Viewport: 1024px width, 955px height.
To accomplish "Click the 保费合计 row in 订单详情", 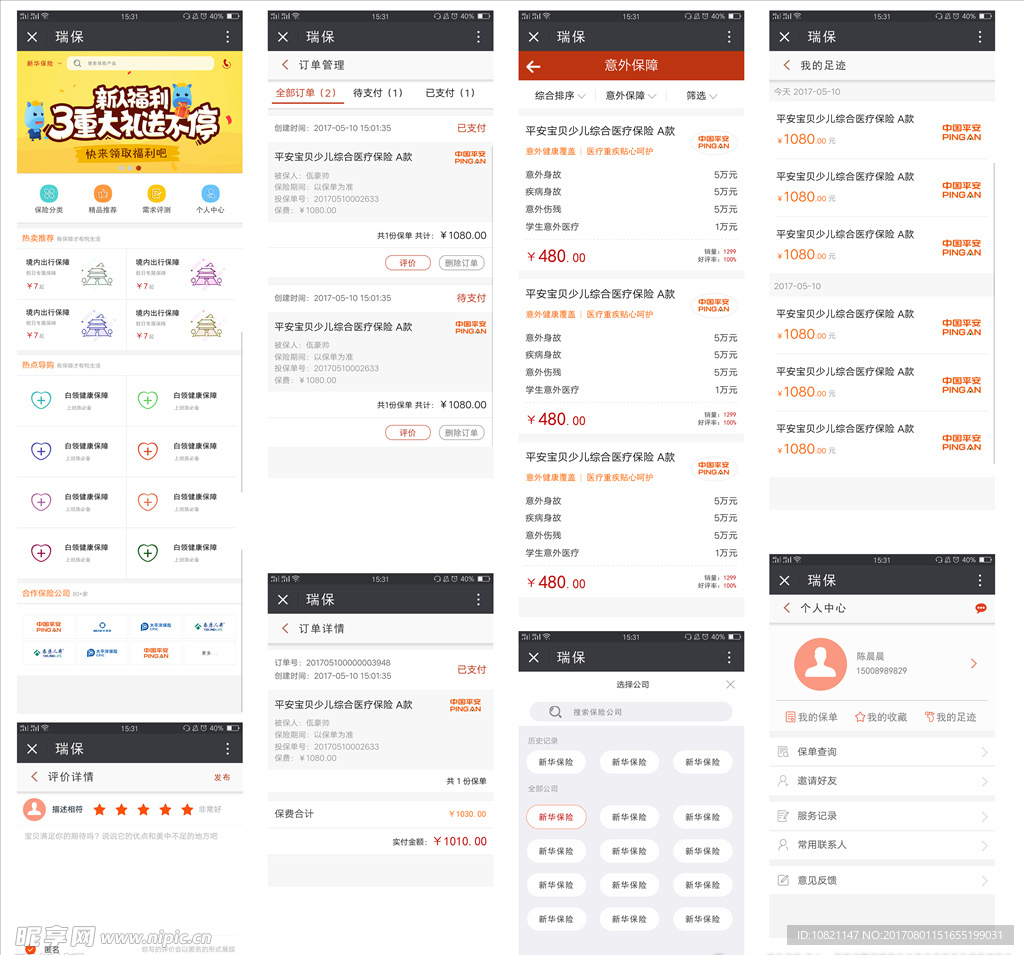I will tap(380, 814).
